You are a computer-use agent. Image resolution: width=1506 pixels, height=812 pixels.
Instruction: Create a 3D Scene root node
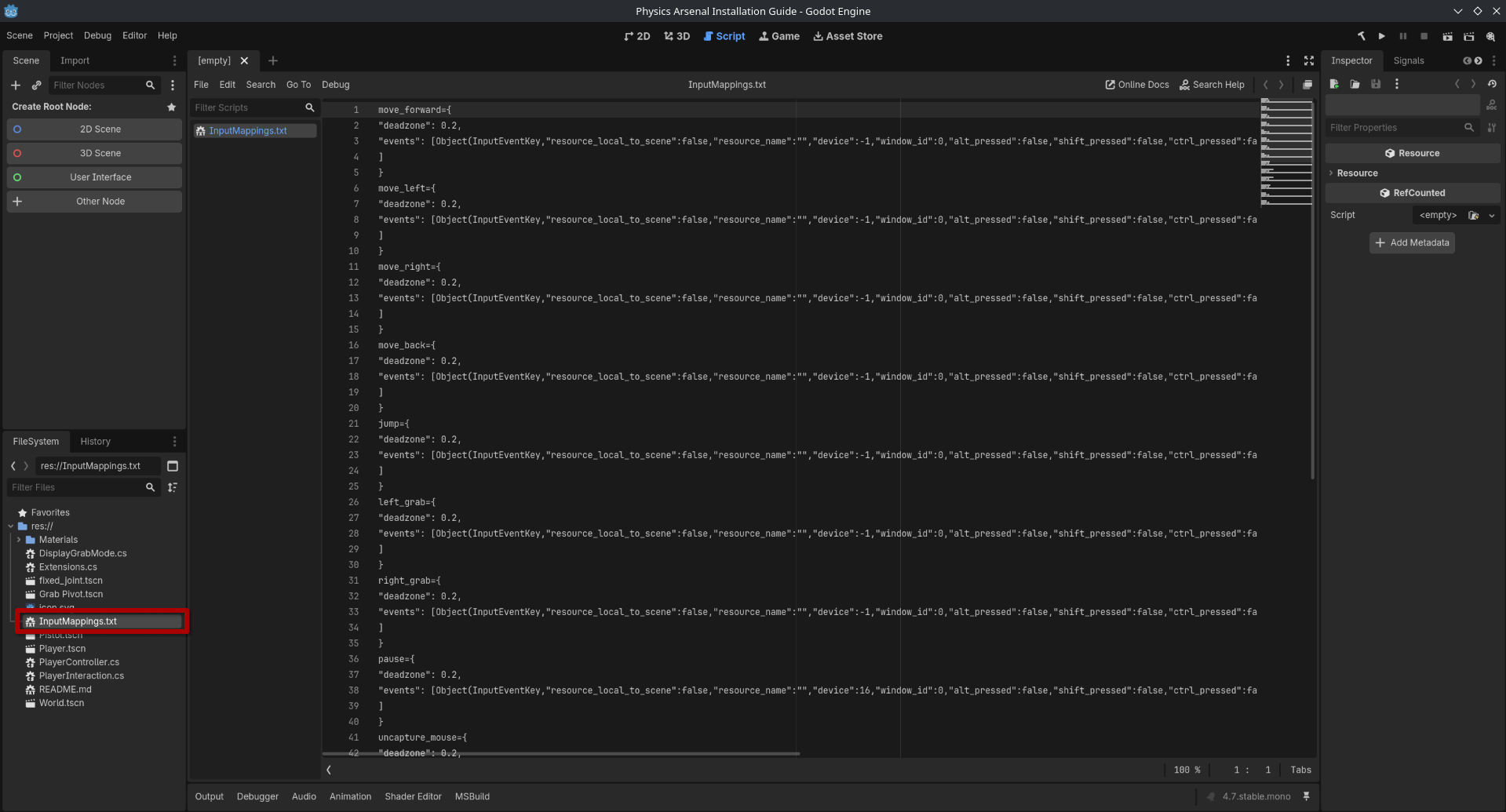[x=94, y=153]
